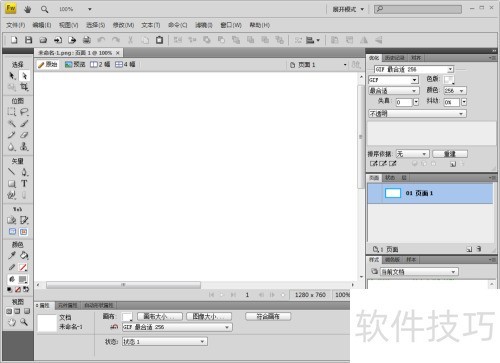Screen dimensions: 500x363
Task: Select the Rectangle tool
Action: click(x=12, y=184)
